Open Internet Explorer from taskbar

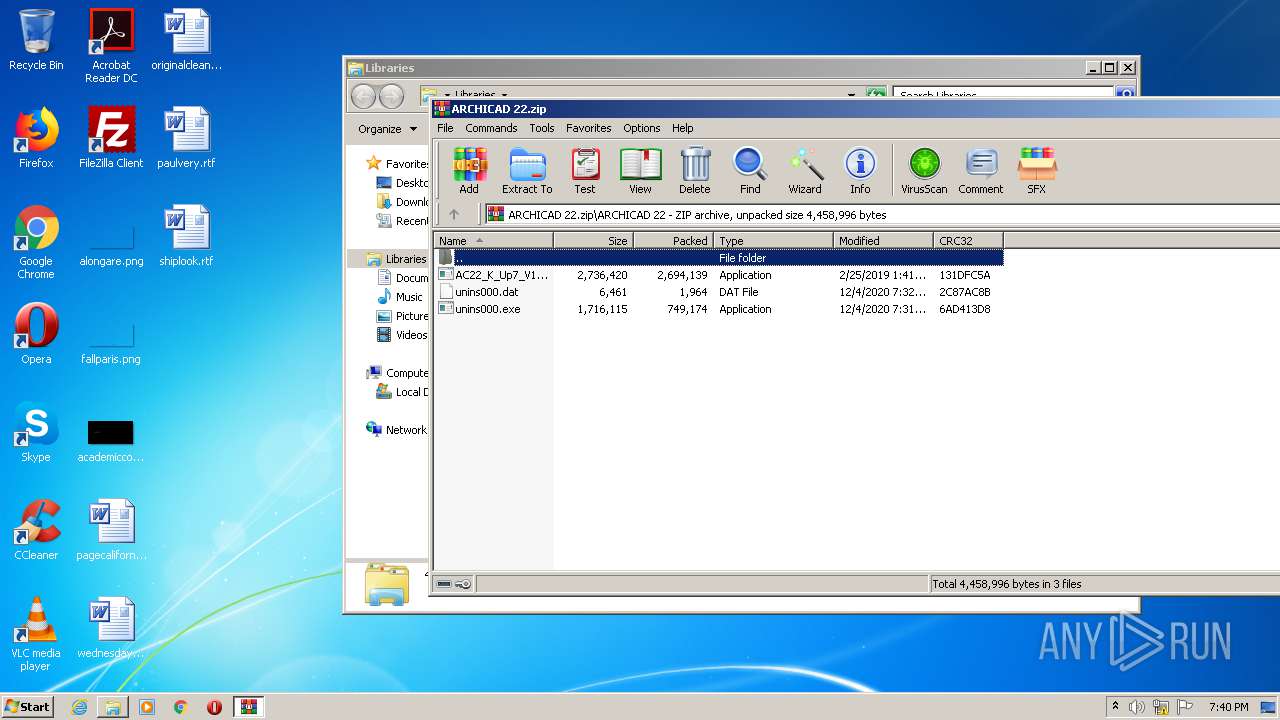[79, 707]
